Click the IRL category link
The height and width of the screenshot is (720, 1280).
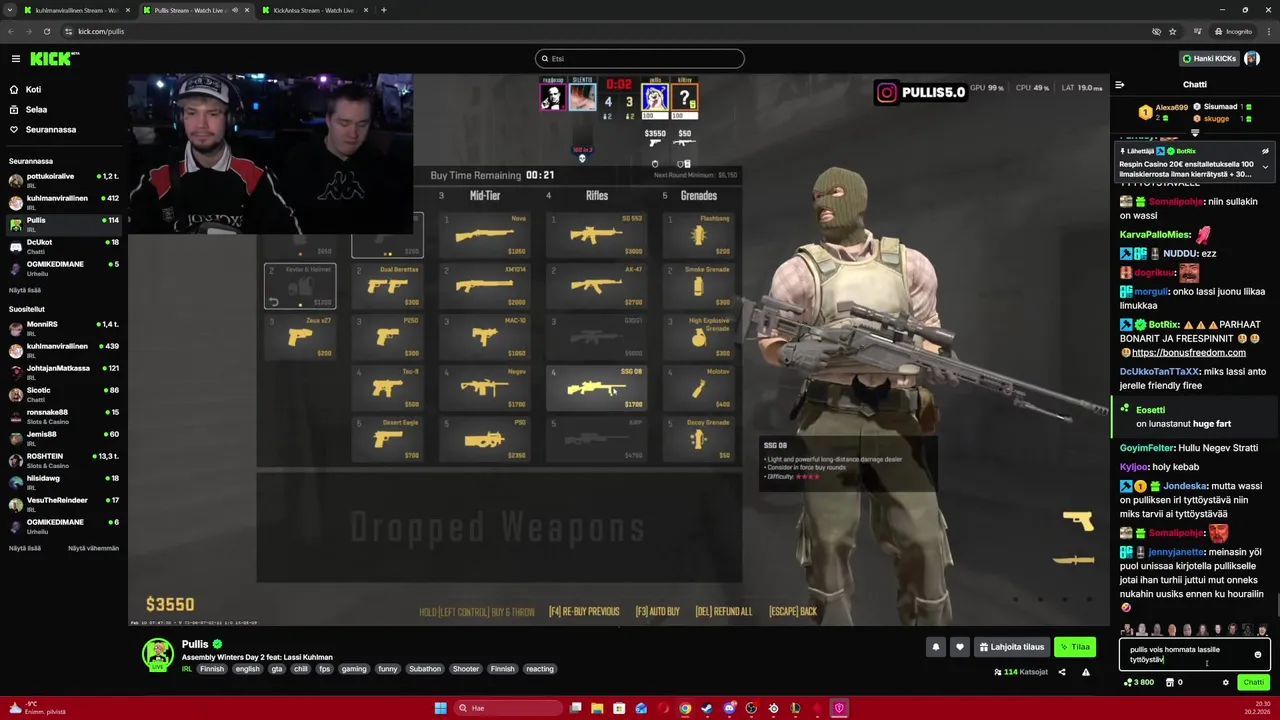[x=187, y=669]
